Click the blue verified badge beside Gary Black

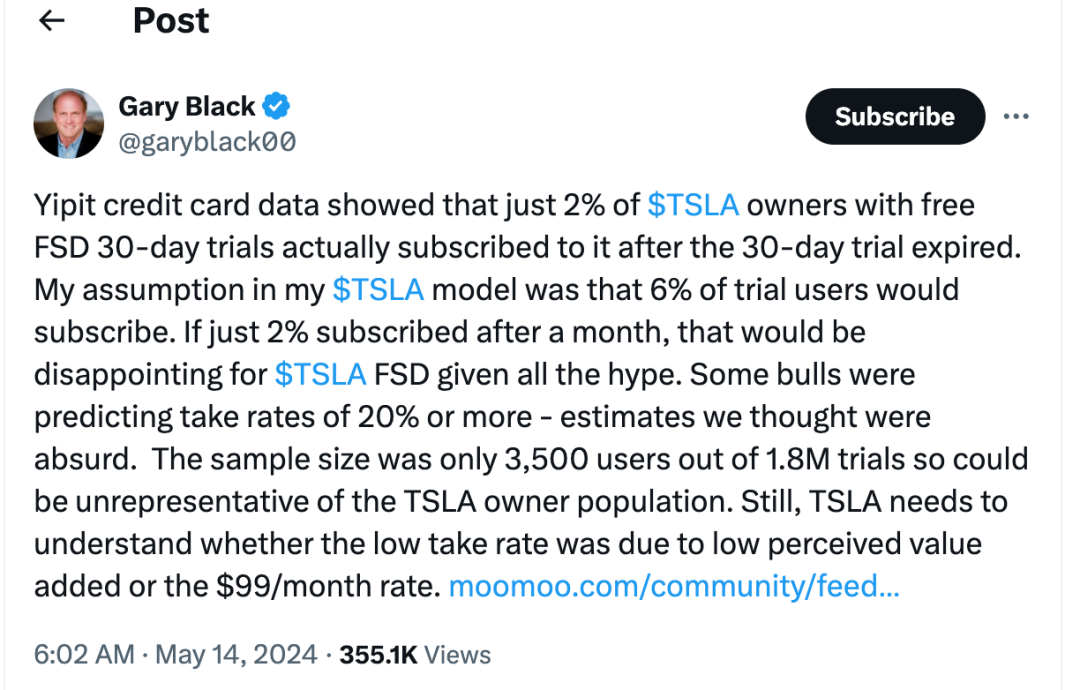(277, 106)
